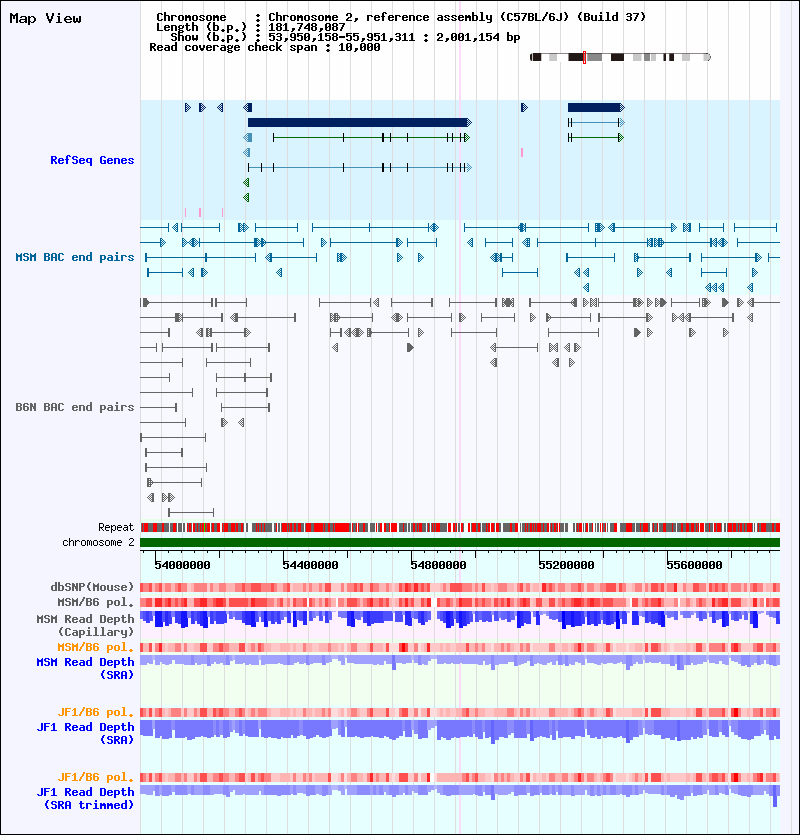The image size is (800, 835).
Task: Click the MSM Read Depth (Capillary) blue histogram
Action: coord(460,619)
